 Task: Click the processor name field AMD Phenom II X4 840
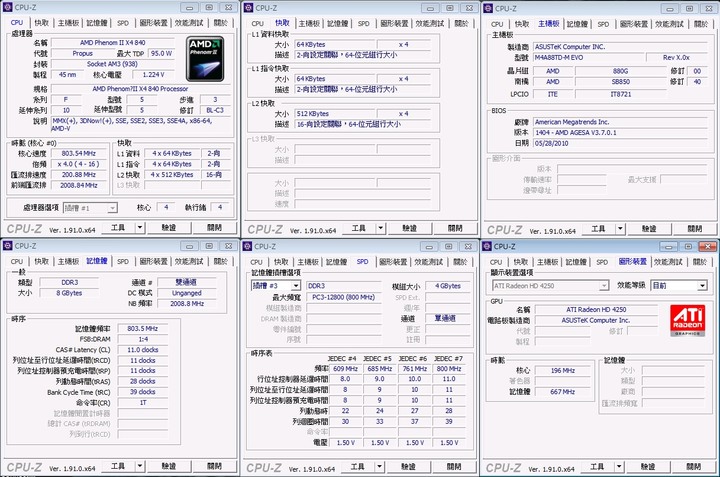pos(112,43)
